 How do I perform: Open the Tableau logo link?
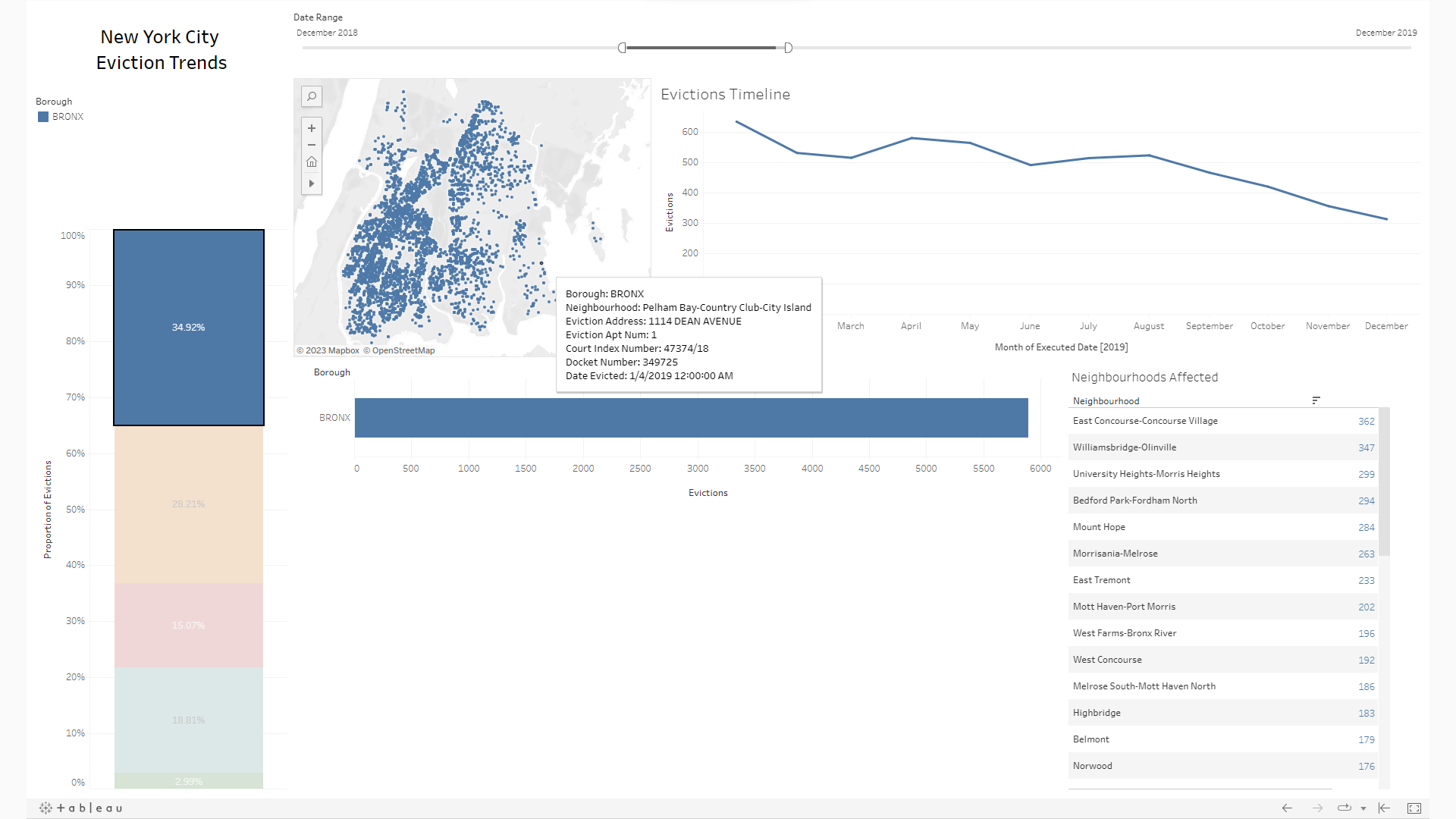80,808
